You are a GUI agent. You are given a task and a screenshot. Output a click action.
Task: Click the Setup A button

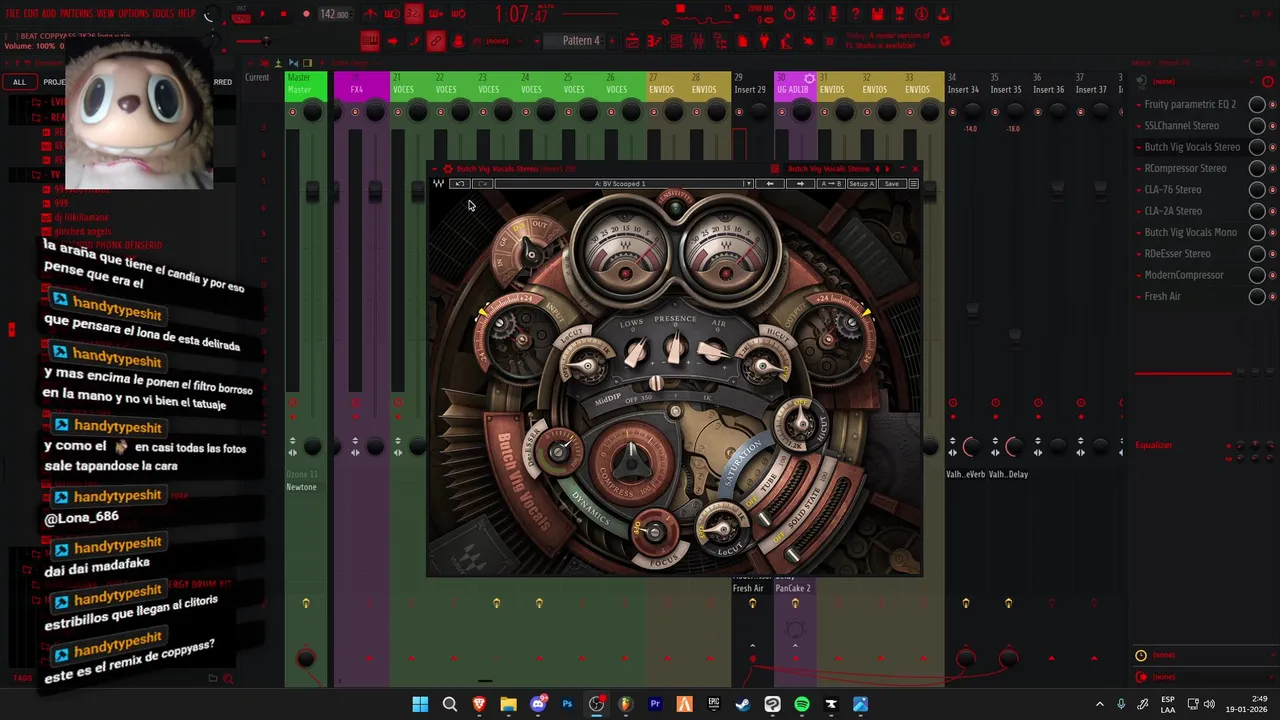tap(861, 184)
